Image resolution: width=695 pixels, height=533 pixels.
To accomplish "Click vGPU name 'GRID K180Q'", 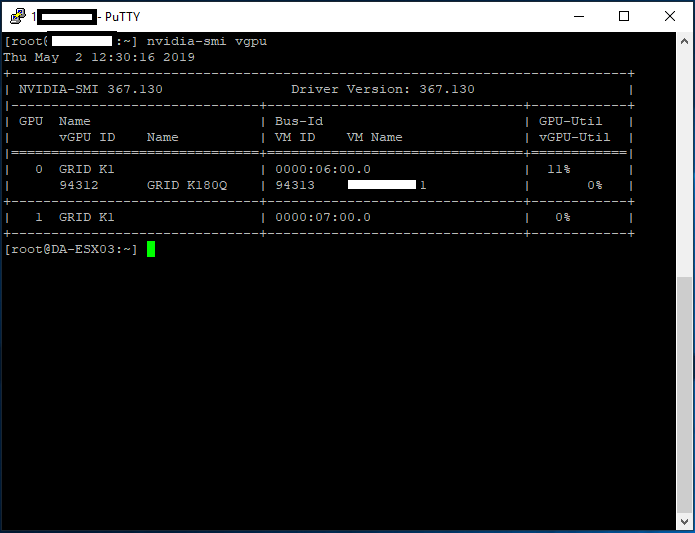I will click(x=187, y=185).
